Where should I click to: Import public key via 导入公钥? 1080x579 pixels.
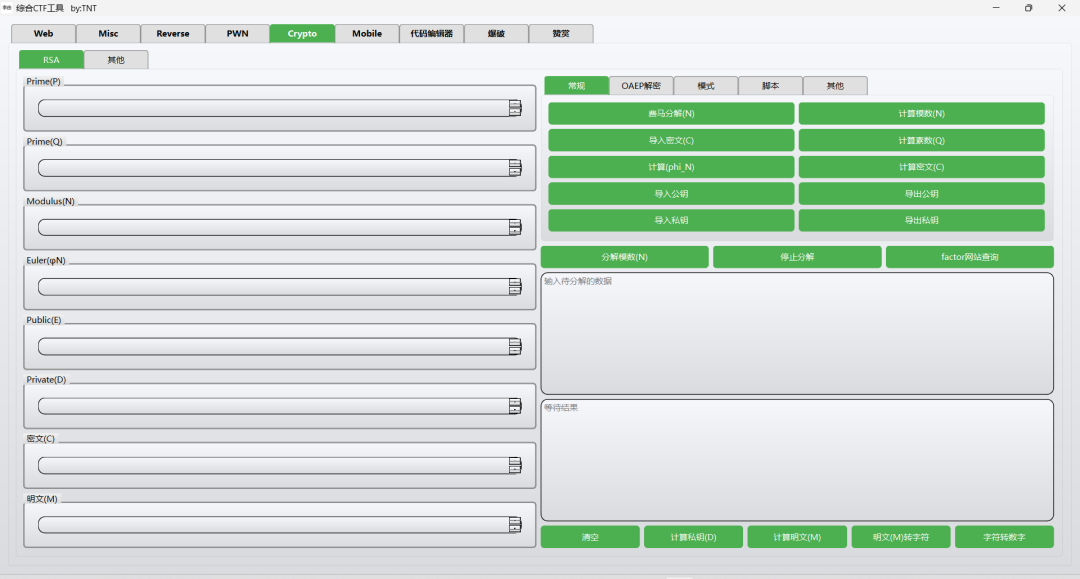[x=671, y=194]
